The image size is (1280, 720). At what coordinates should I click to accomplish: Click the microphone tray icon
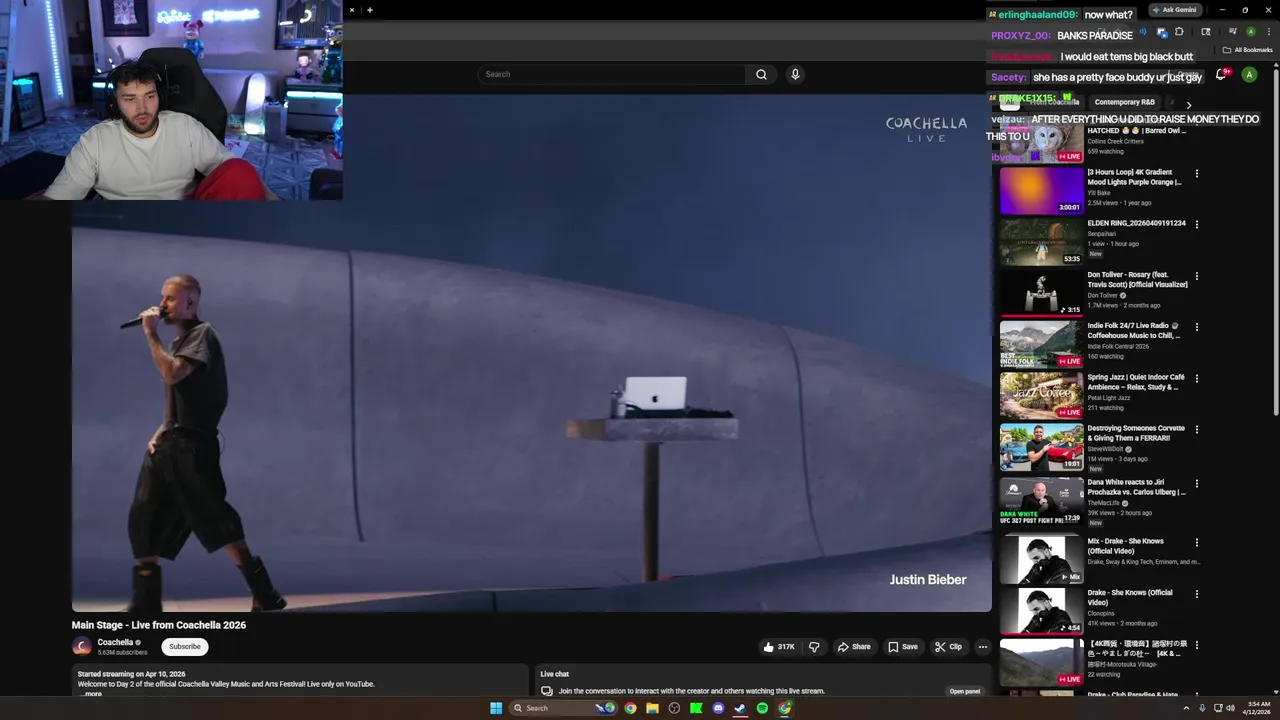pyautogui.click(x=1202, y=708)
